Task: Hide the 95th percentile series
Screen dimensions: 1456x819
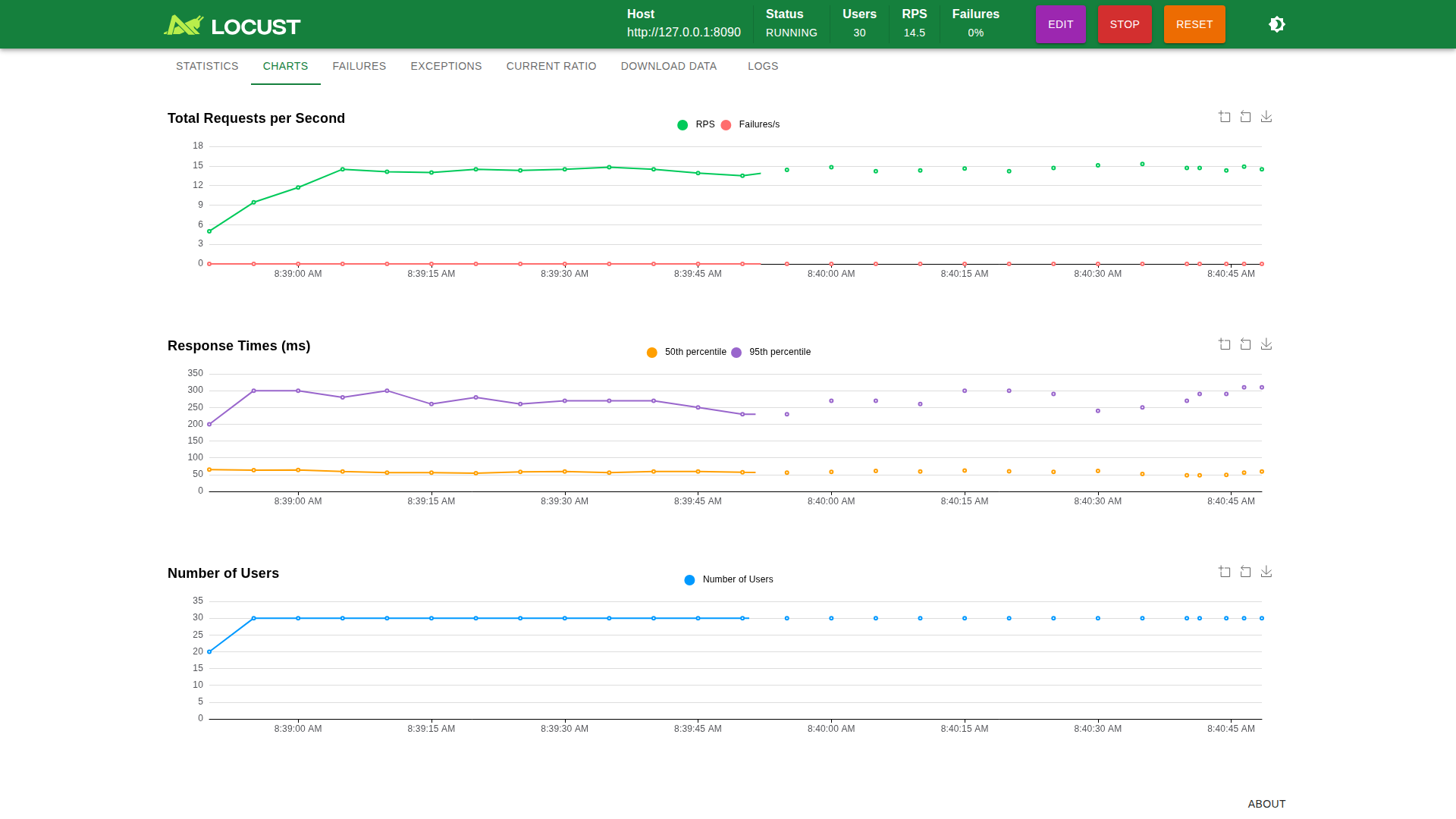Action: [x=771, y=352]
